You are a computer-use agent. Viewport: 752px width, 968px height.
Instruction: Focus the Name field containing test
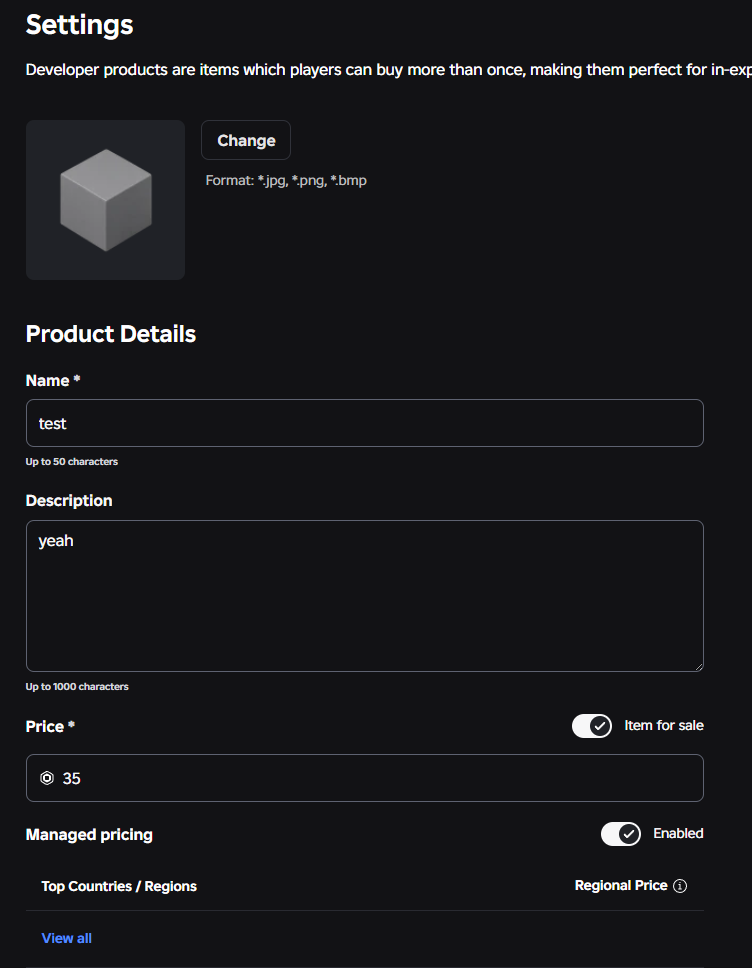[x=365, y=423]
